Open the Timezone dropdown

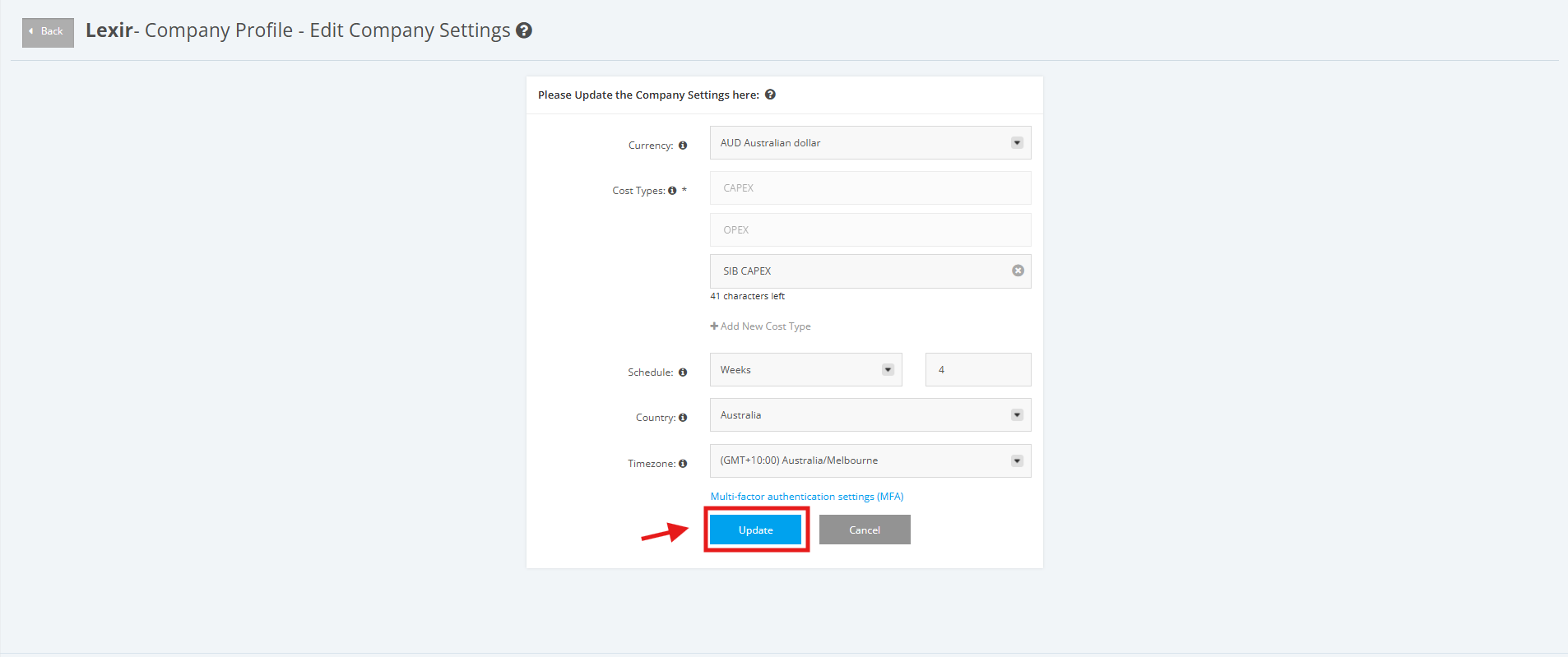pyautogui.click(x=870, y=460)
